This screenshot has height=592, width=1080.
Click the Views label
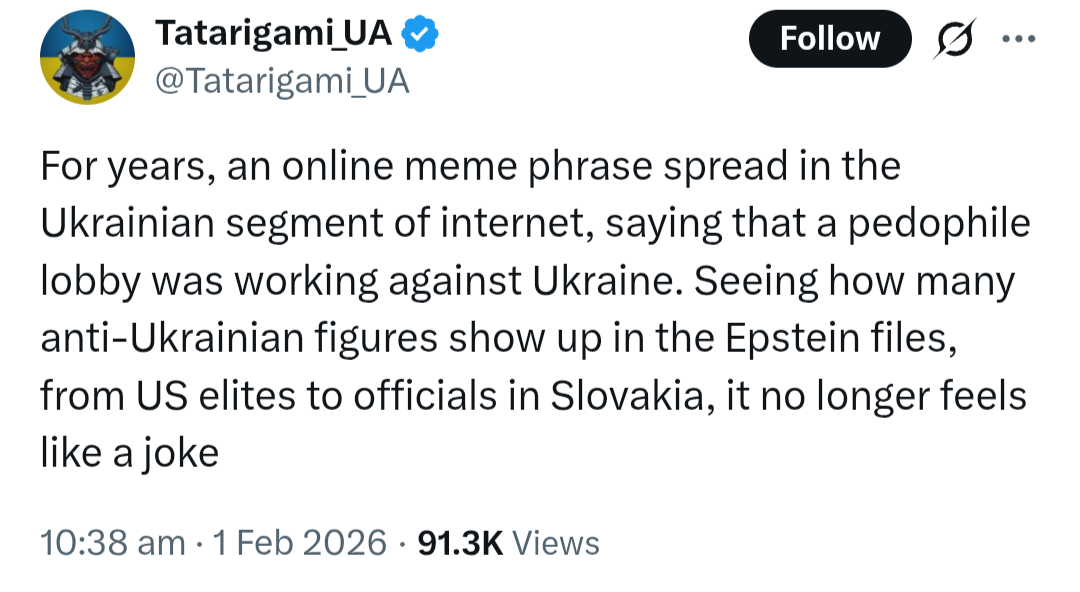tap(556, 543)
